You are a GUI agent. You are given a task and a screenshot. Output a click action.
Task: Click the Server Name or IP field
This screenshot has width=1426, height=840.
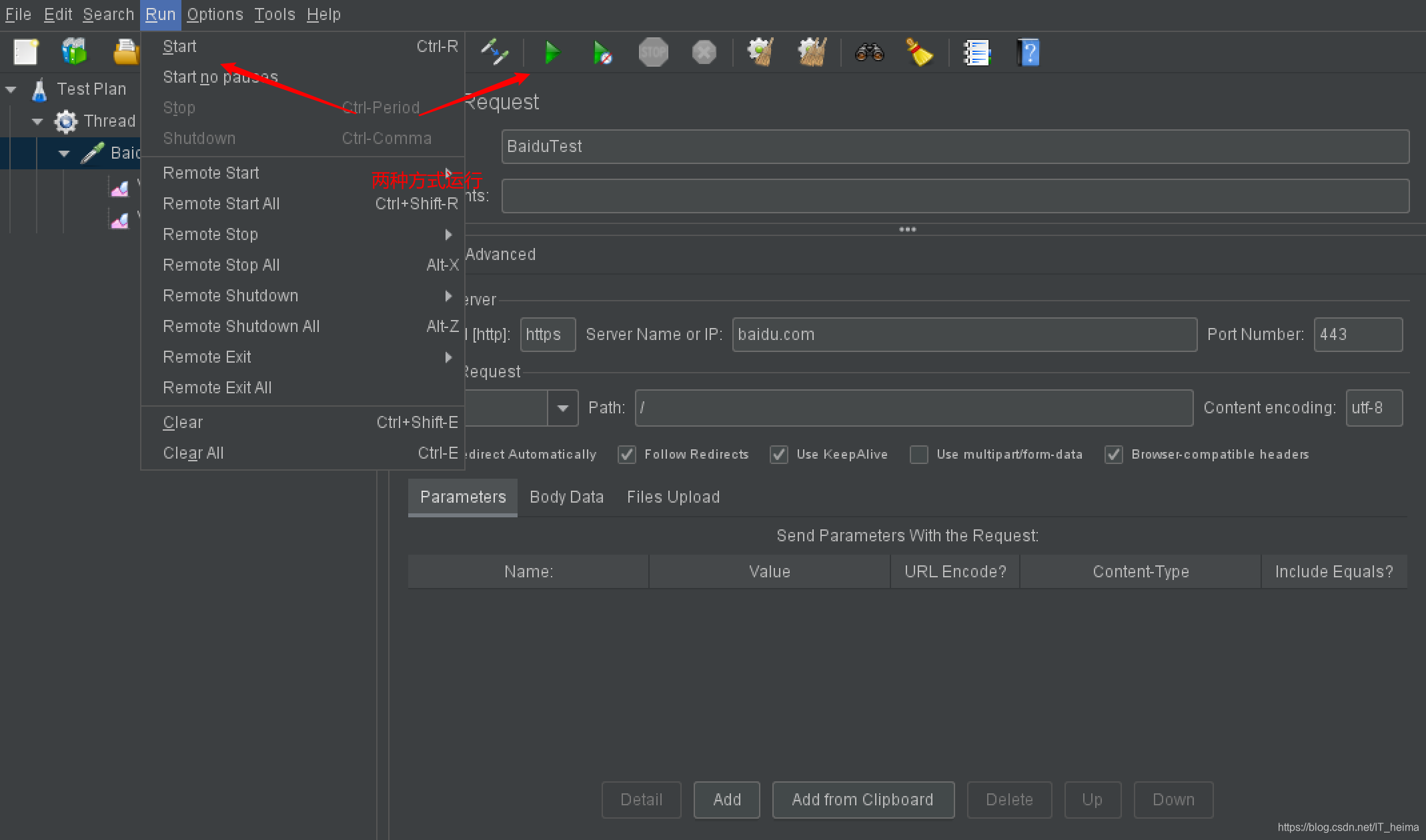point(964,335)
